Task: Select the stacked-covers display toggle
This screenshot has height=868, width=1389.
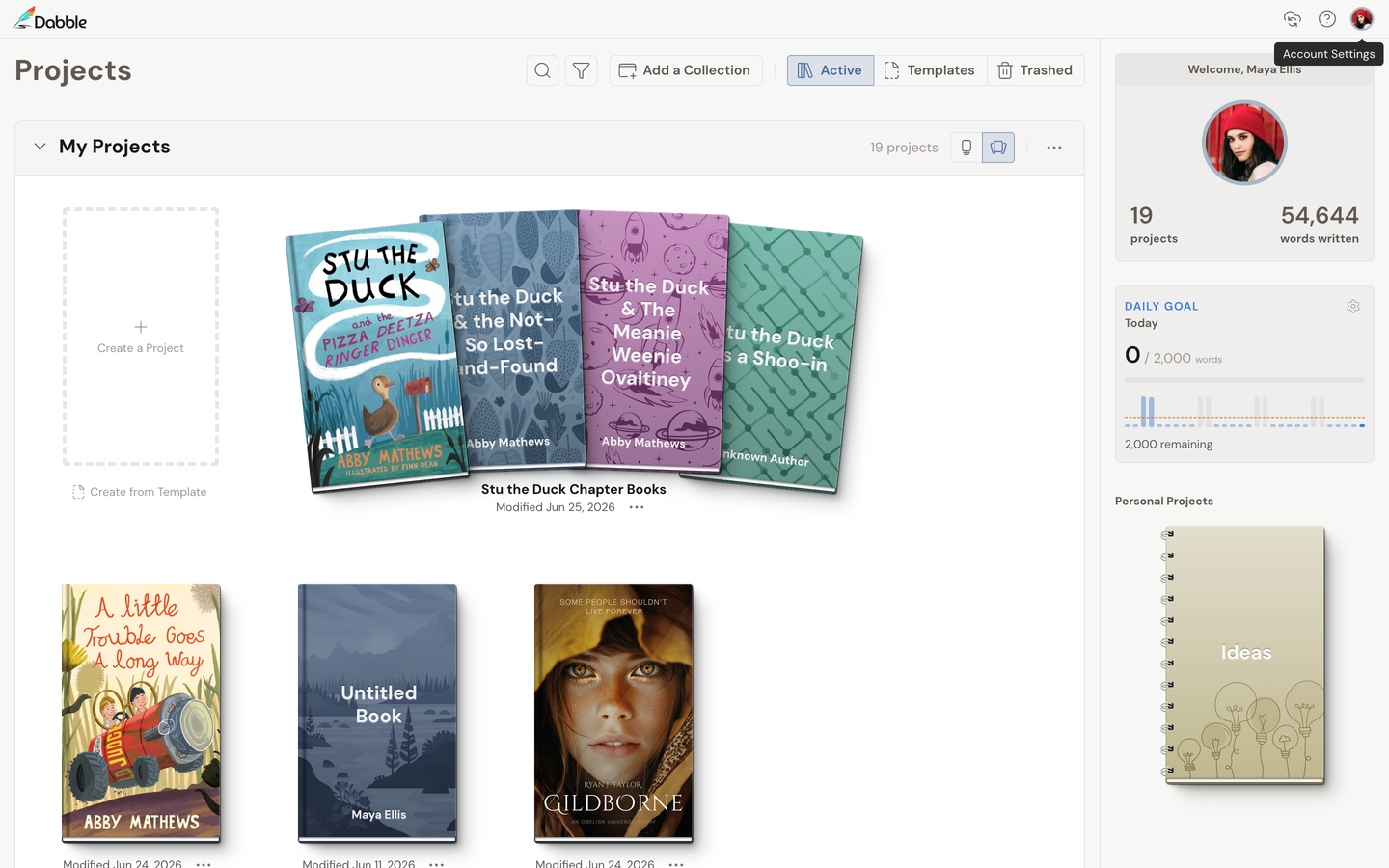Action: [x=998, y=148]
